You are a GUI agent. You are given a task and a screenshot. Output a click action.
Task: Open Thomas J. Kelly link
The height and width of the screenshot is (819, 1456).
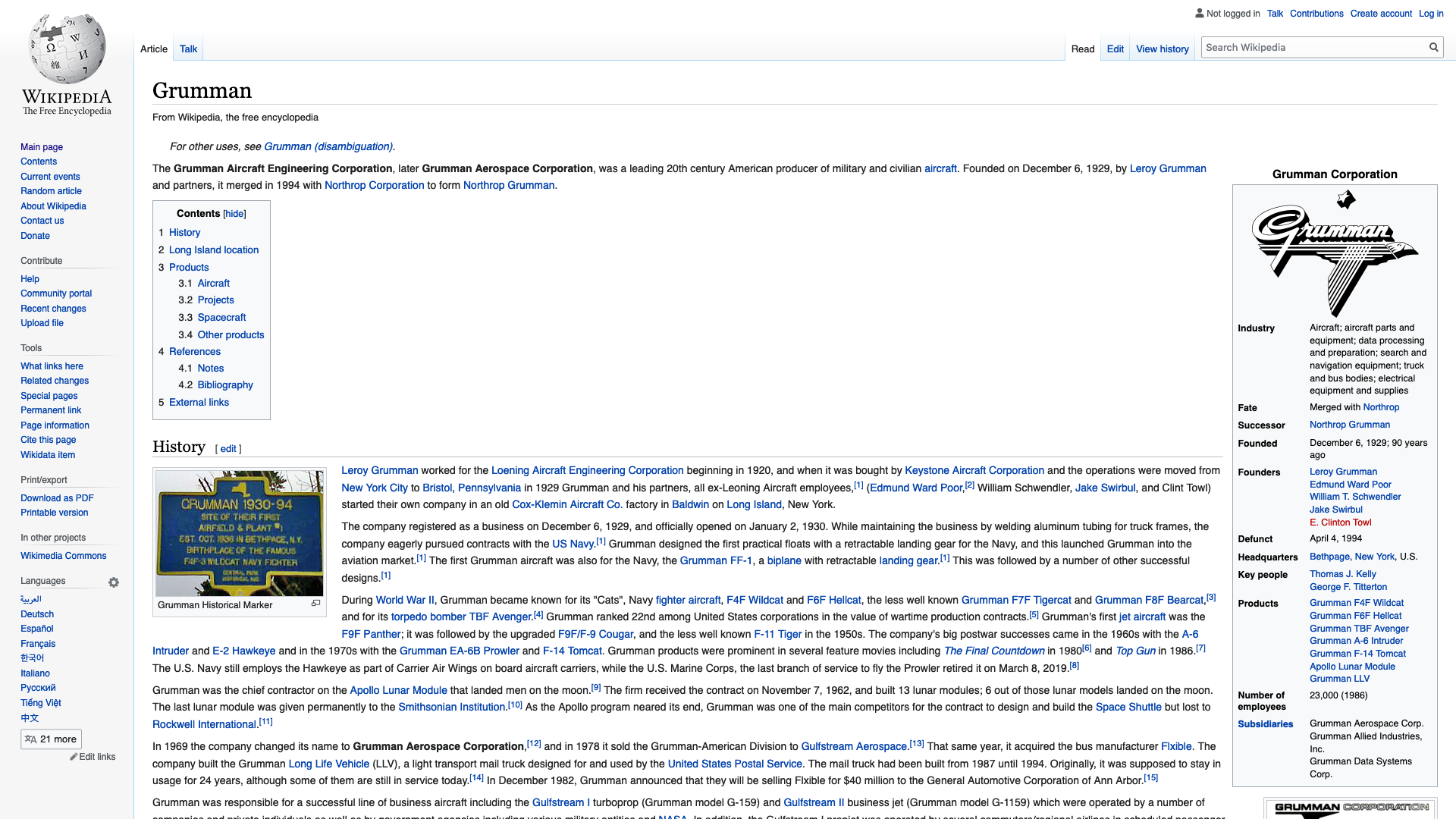point(1342,574)
